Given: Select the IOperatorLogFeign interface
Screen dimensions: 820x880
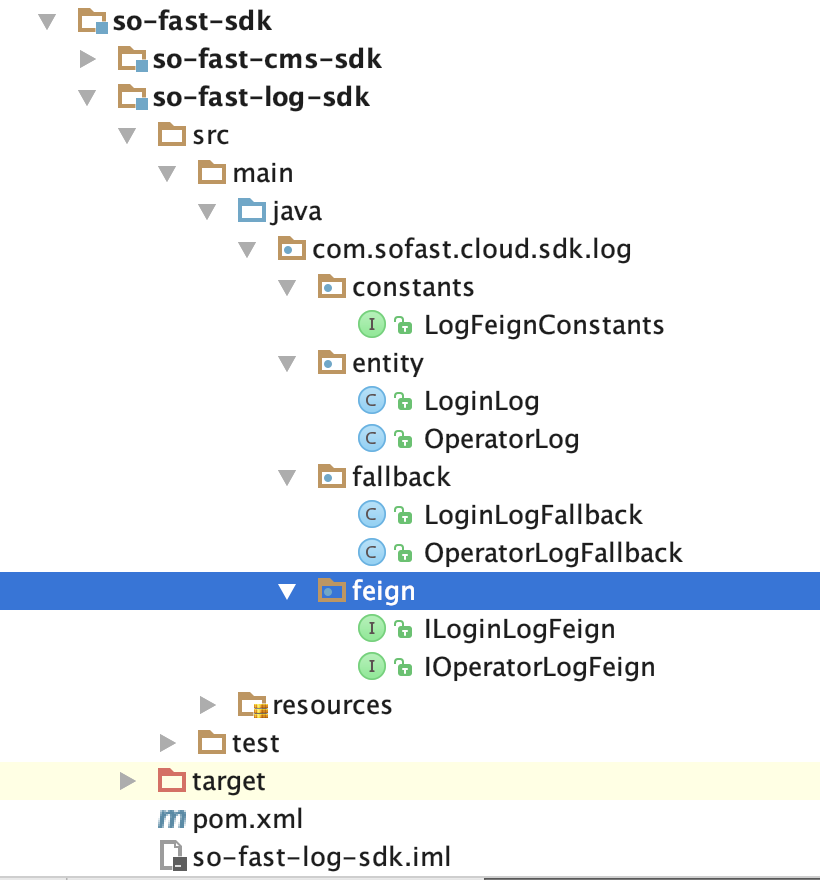Looking at the screenshot, I should click(539, 667).
